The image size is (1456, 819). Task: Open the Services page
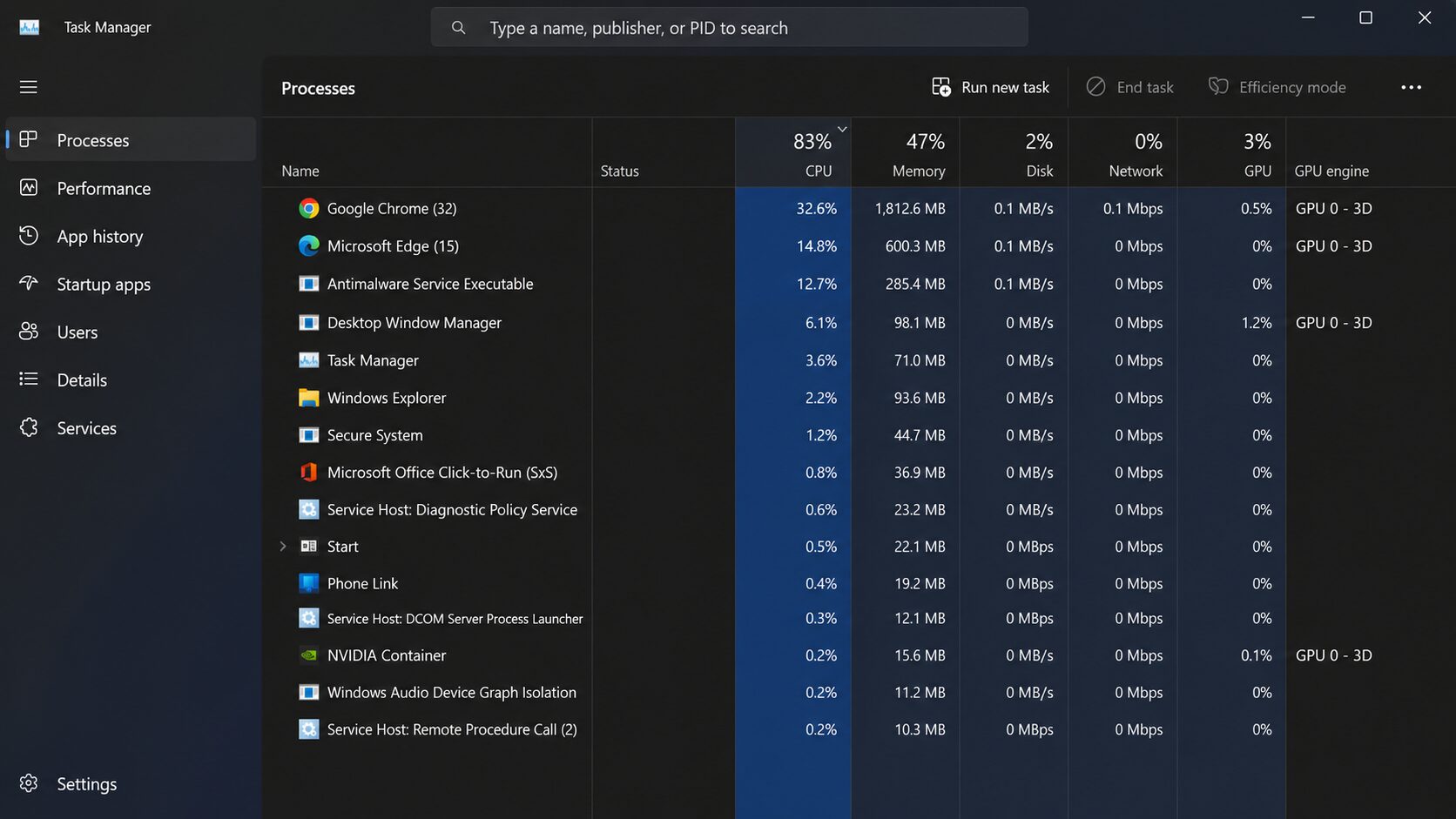coord(131,427)
